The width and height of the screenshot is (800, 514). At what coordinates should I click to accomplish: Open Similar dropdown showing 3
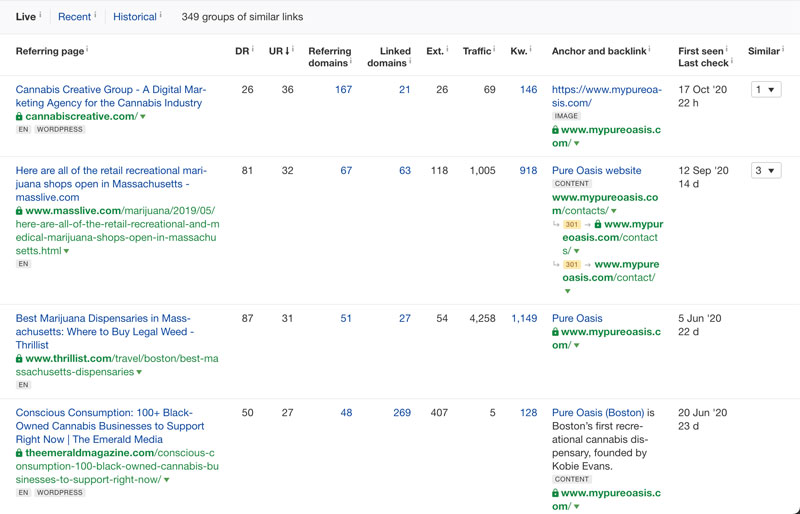click(x=766, y=171)
